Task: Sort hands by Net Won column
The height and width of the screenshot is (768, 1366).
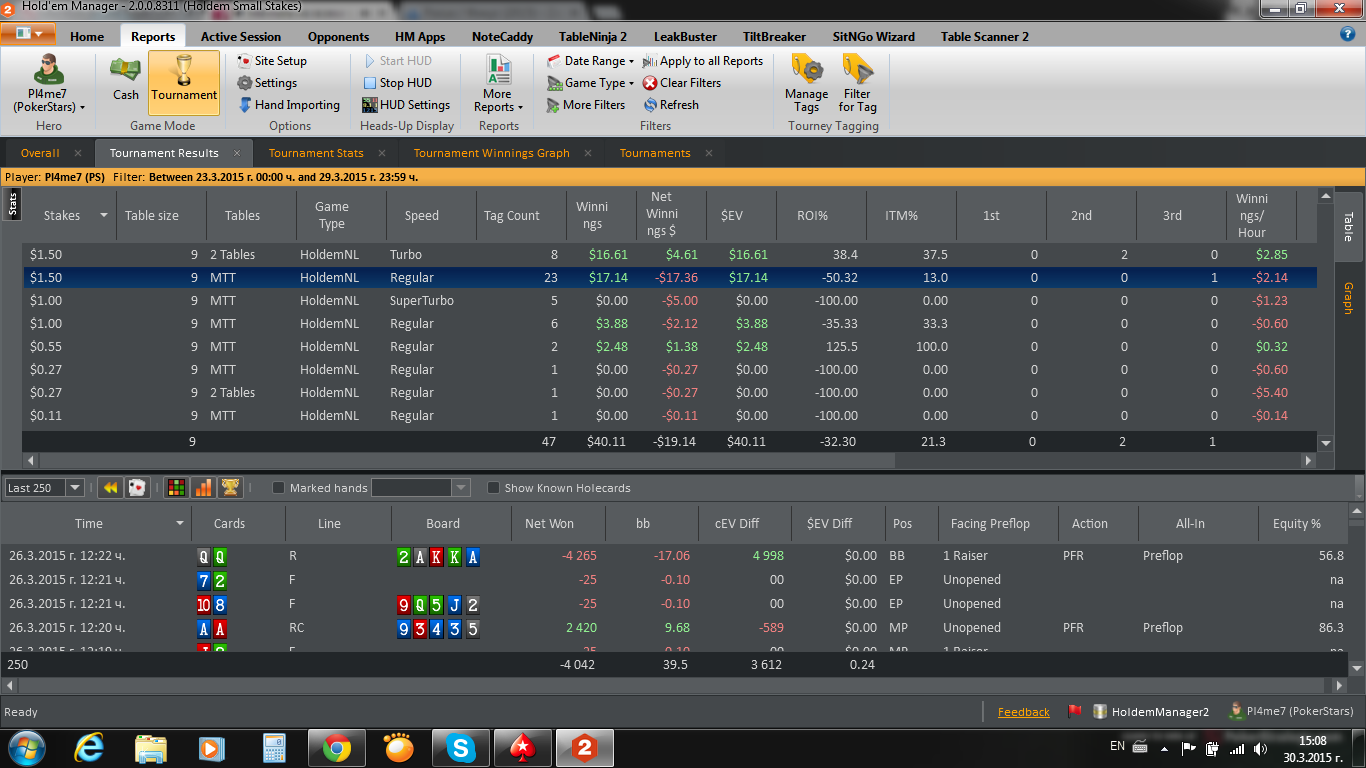Action: pyautogui.click(x=549, y=524)
